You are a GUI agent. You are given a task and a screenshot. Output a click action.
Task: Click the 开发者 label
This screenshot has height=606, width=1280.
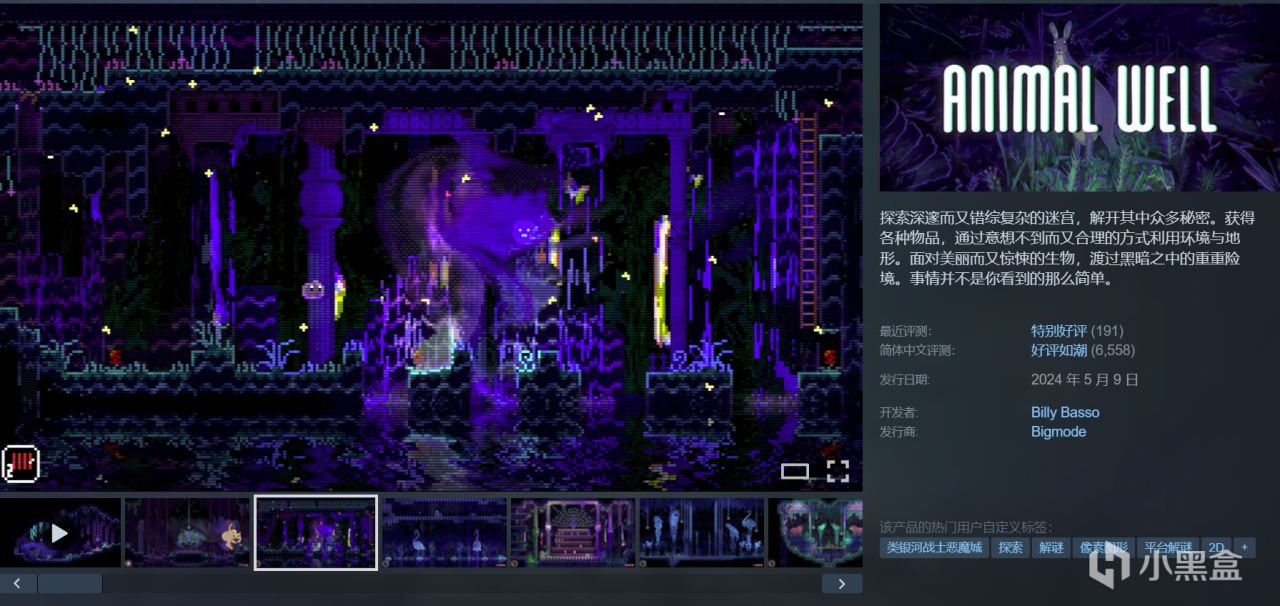coord(898,413)
